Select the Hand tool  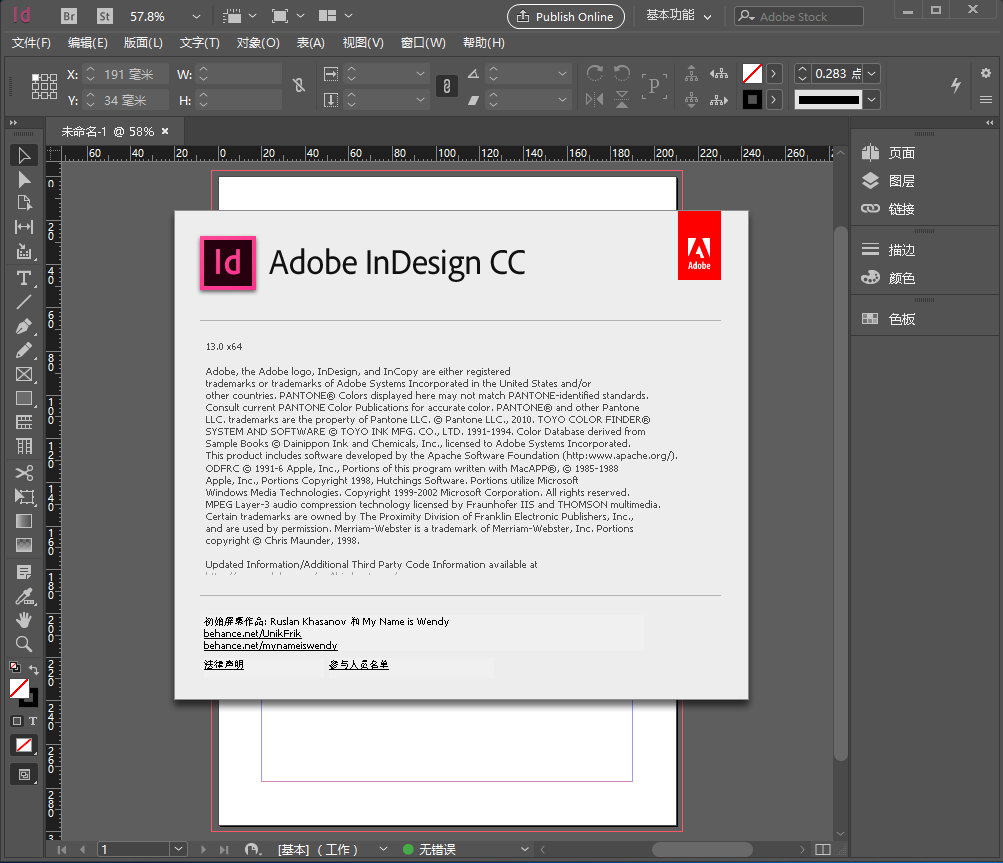(24, 620)
